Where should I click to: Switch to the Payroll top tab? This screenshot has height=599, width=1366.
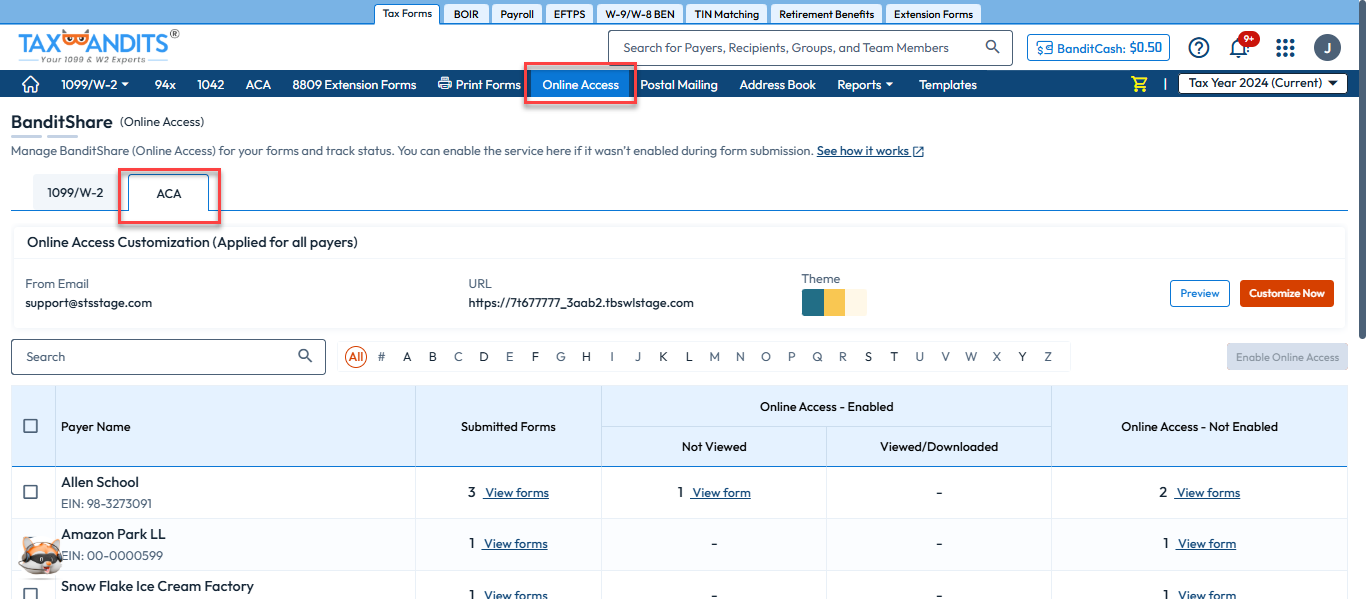517,14
